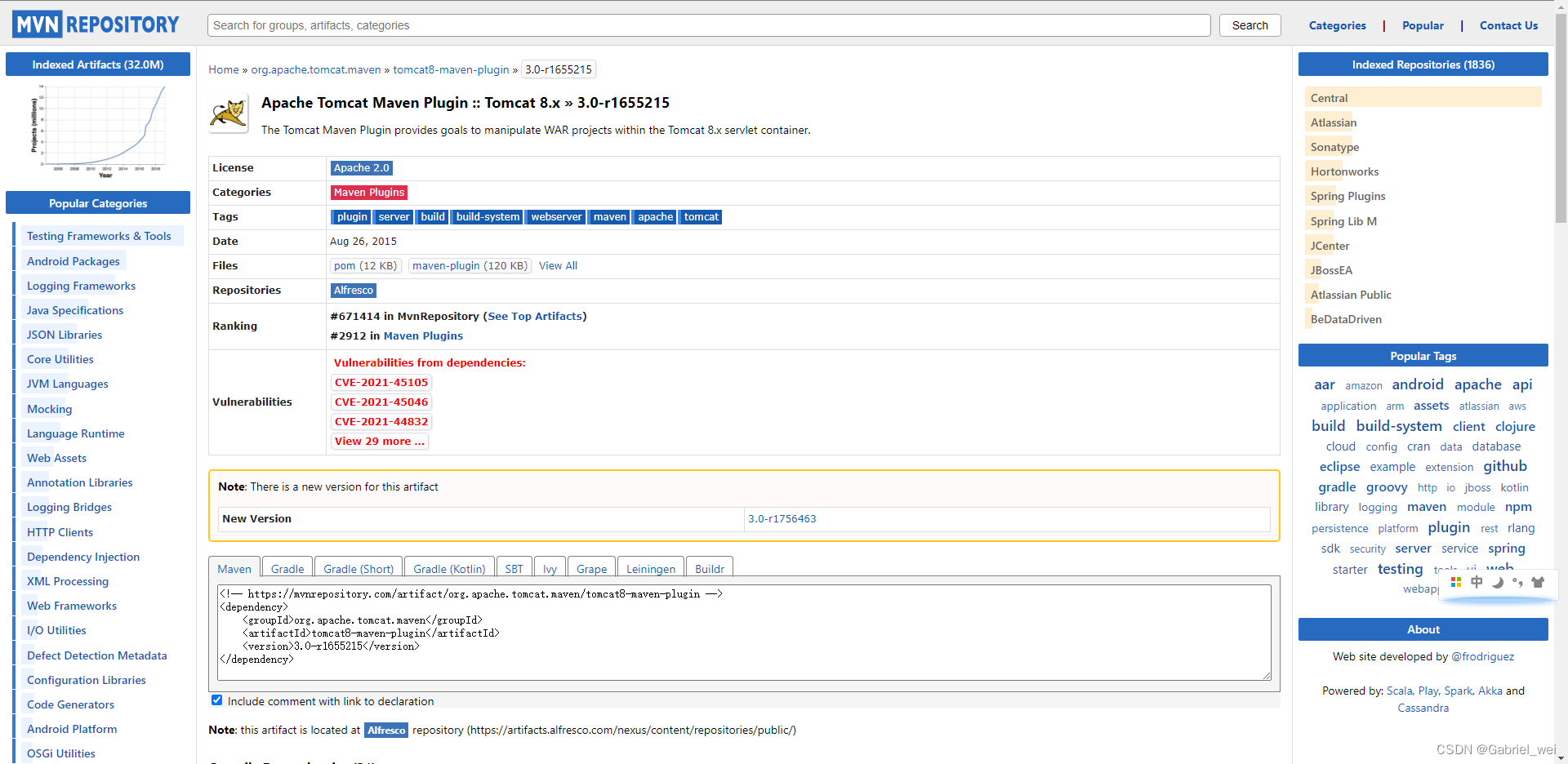Download the pom (12 KB) file
This screenshot has height=764, width=1568.
365,266
